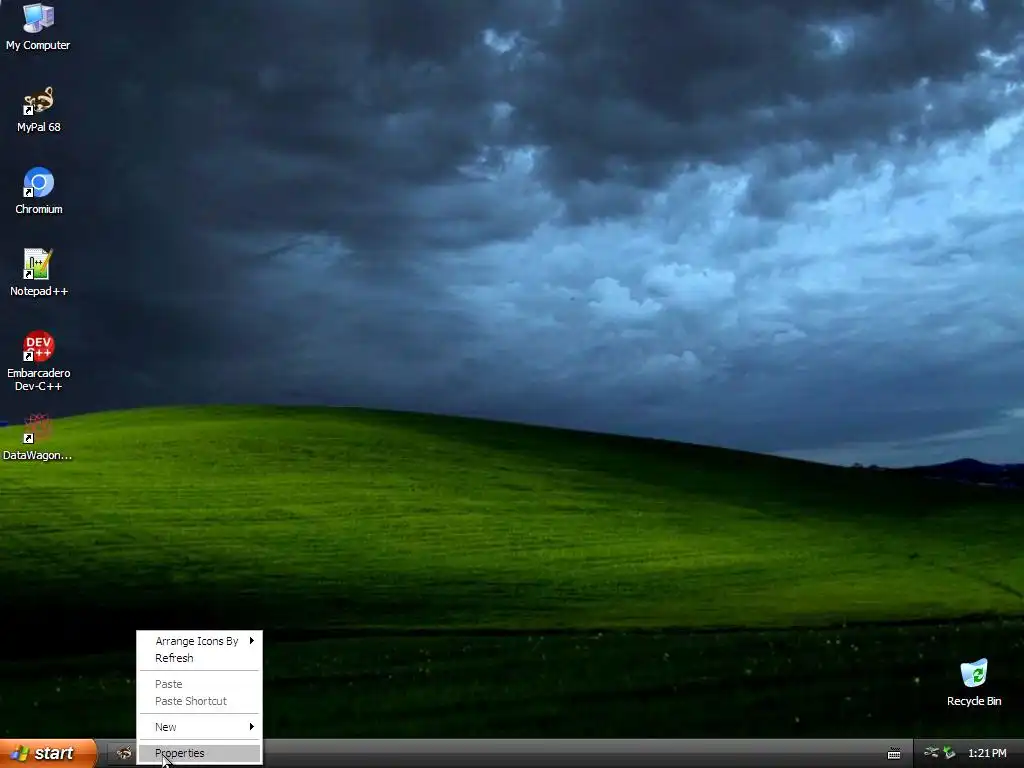The width and height of the screenshot is (1024, 768).
Task: Click the 1:21 PM taskbar clock
Action: (987, 753)
